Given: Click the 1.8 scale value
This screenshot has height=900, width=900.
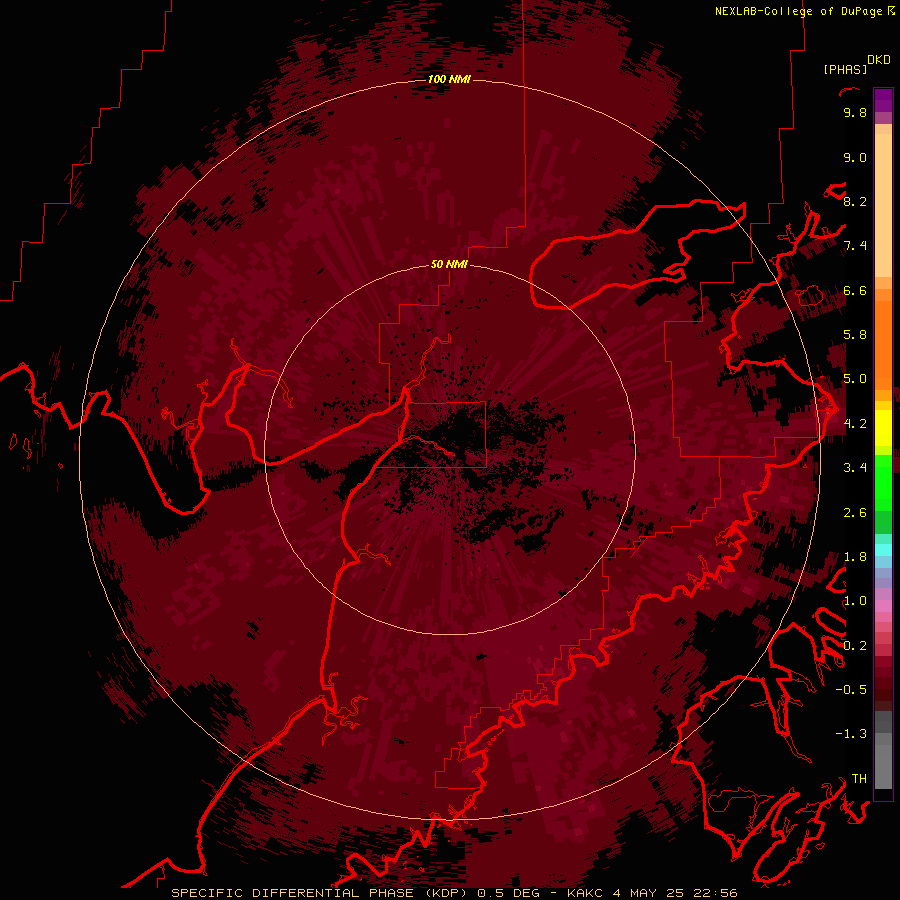Looking at the screenshot, I should [x=855, y=557].
